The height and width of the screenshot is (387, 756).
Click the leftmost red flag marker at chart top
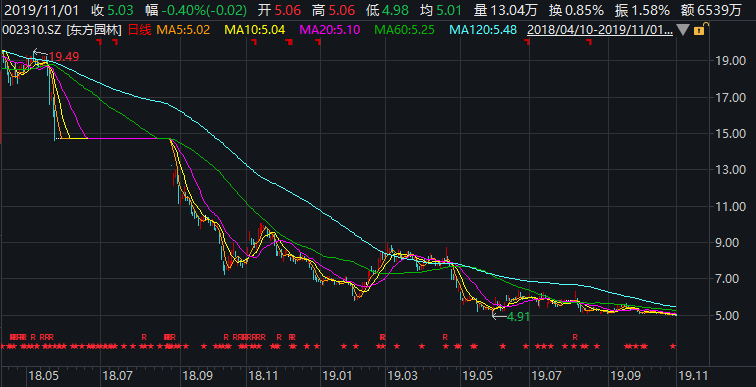[x=99, y=42]
